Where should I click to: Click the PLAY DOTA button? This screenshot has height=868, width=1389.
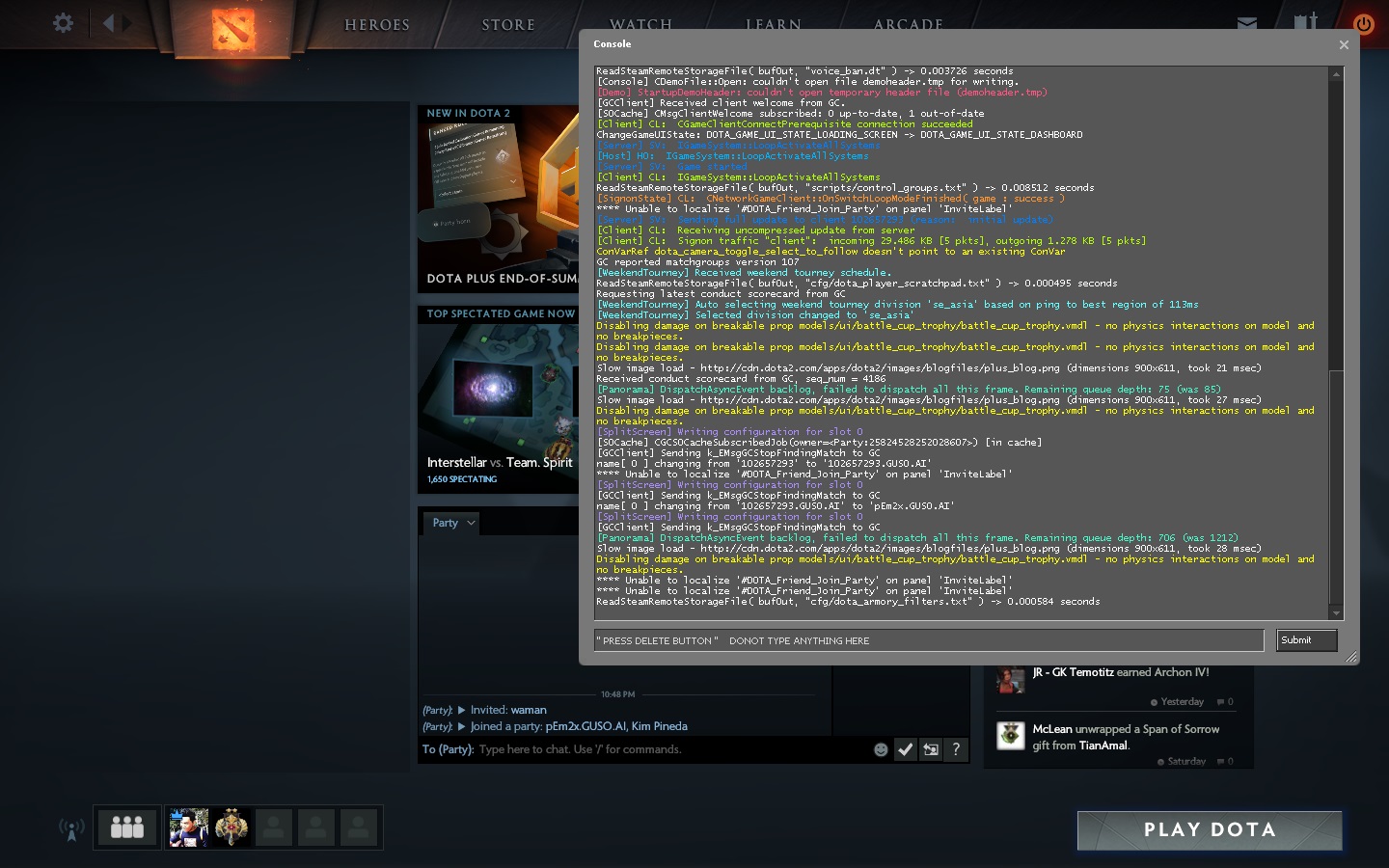coord(1210,830)
